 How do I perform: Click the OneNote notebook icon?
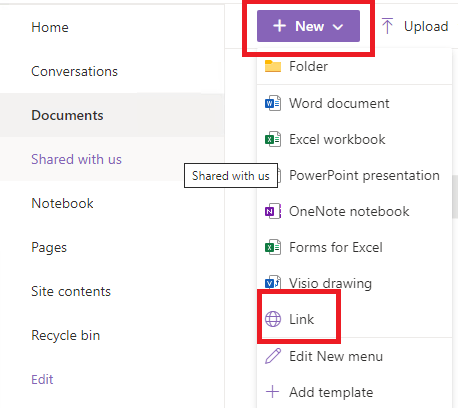click(x=273, y=211)
